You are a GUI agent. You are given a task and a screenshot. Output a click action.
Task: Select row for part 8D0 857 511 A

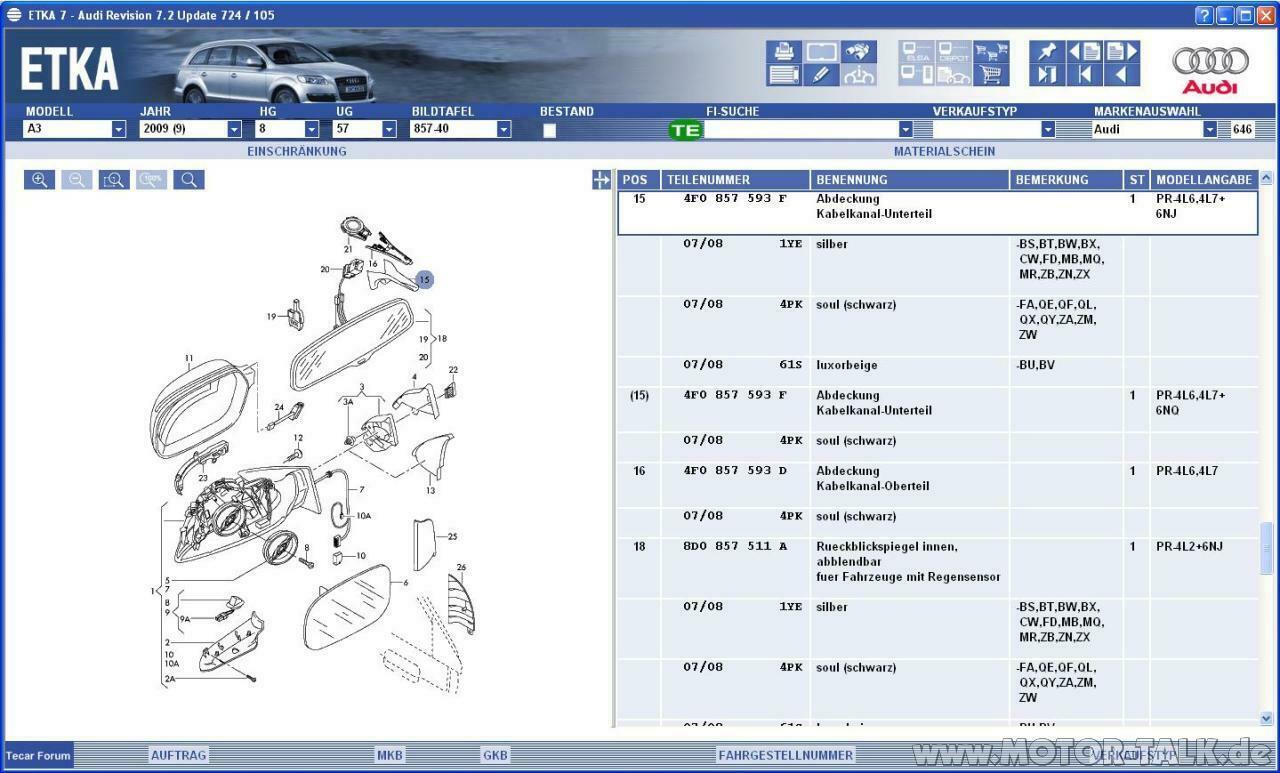pyautogui.click(x=734, y=547)
